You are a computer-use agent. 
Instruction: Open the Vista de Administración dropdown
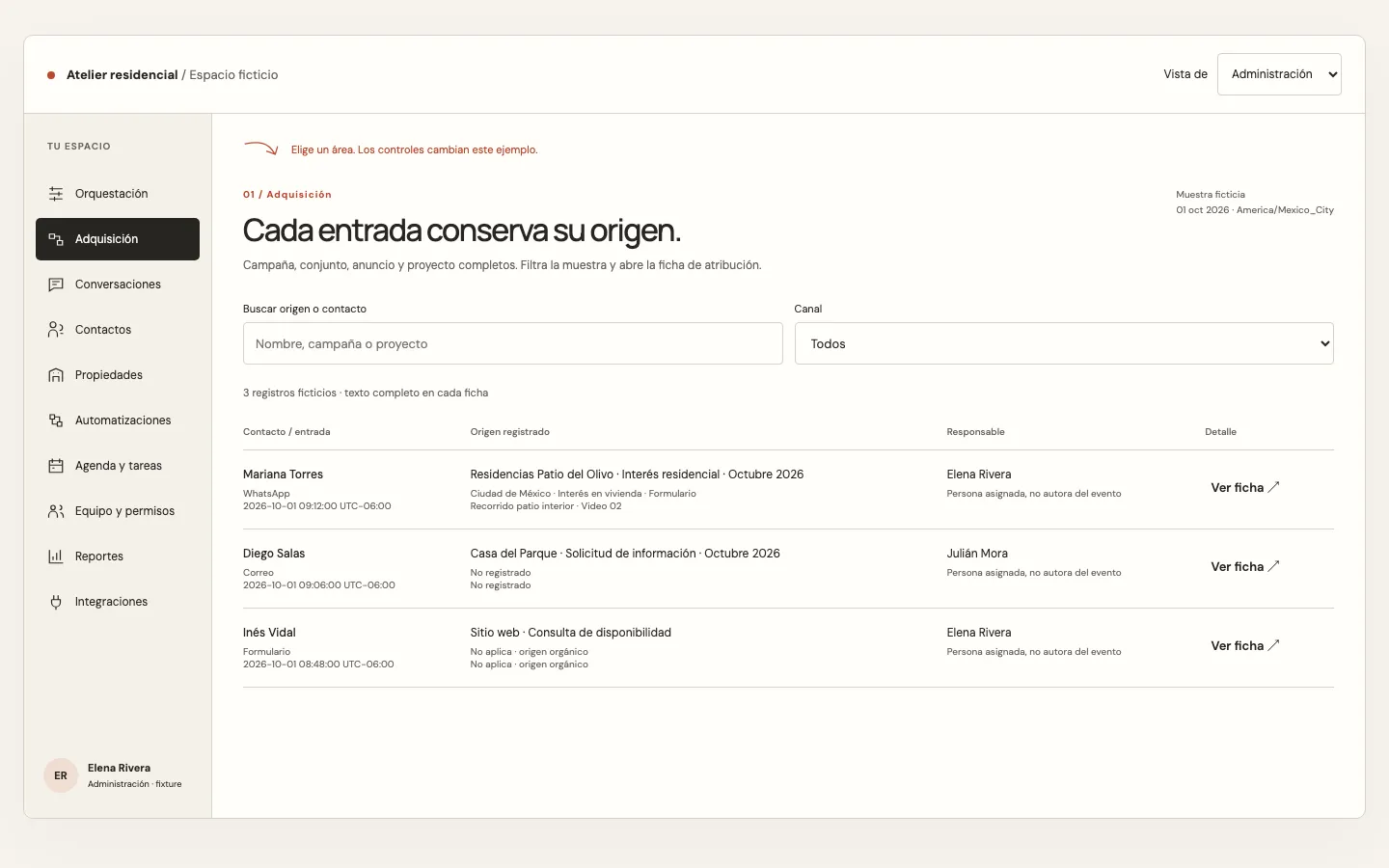(x=1279, y=74)
